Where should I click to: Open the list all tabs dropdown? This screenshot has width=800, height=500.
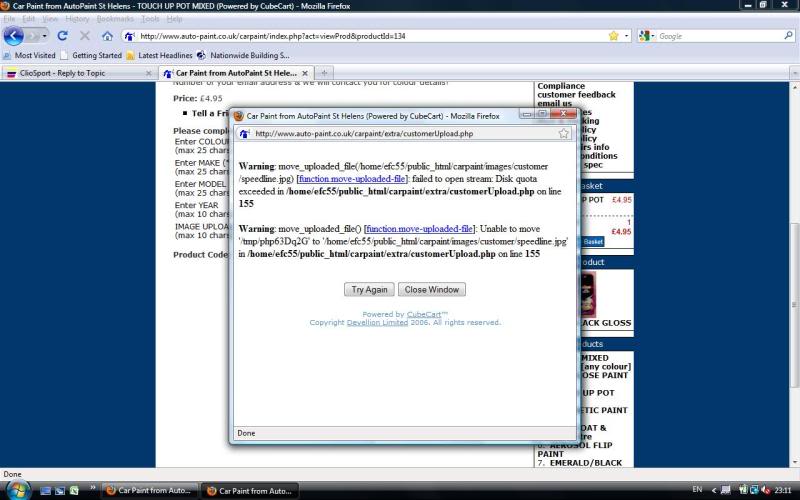tap(794, 73)
